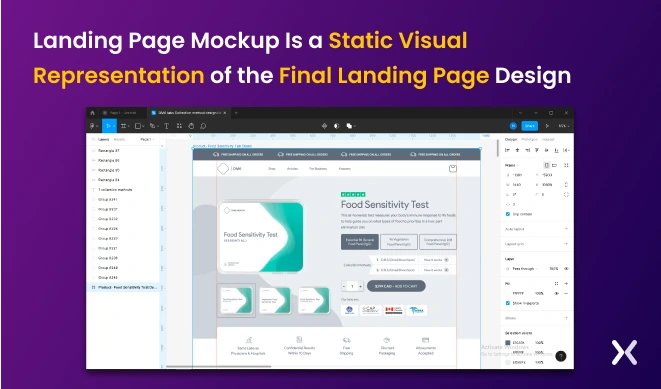The height and width of the screenshot is (389, 661).
Task: Select the Frame tool
Action: coord(123,126)
